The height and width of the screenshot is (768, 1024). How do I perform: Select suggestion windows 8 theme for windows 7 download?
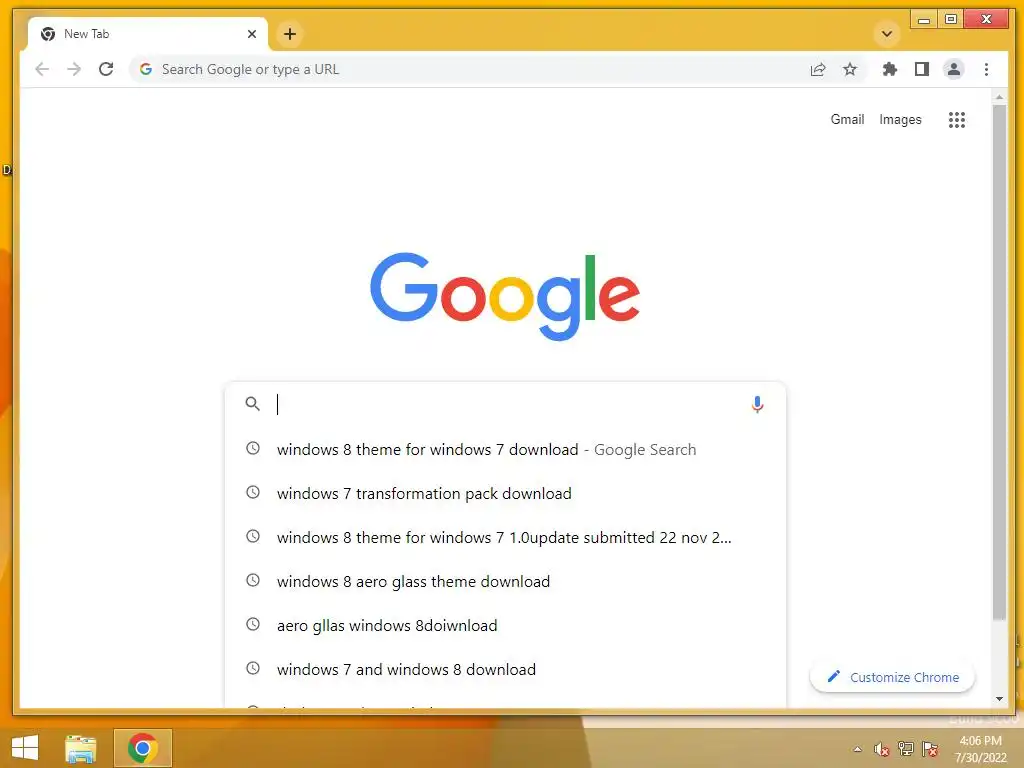[x=505, y=449]
